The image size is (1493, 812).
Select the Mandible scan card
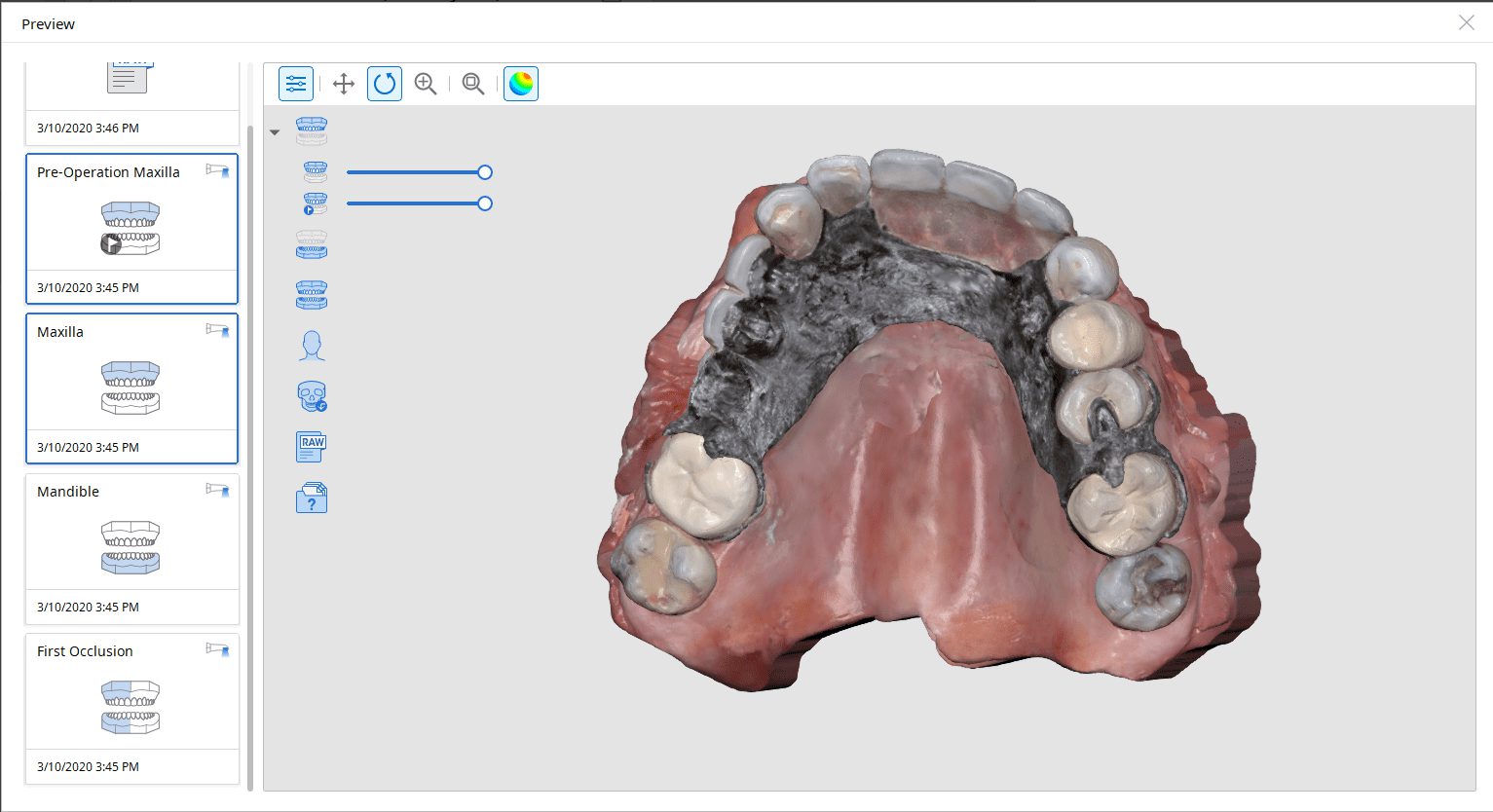pos(131,548)
